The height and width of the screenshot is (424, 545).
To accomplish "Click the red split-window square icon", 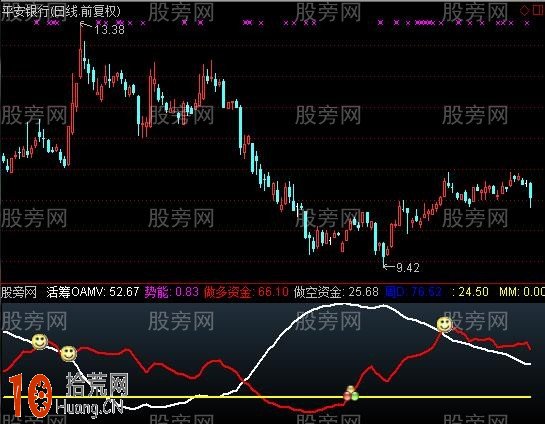I will [538, 10].
